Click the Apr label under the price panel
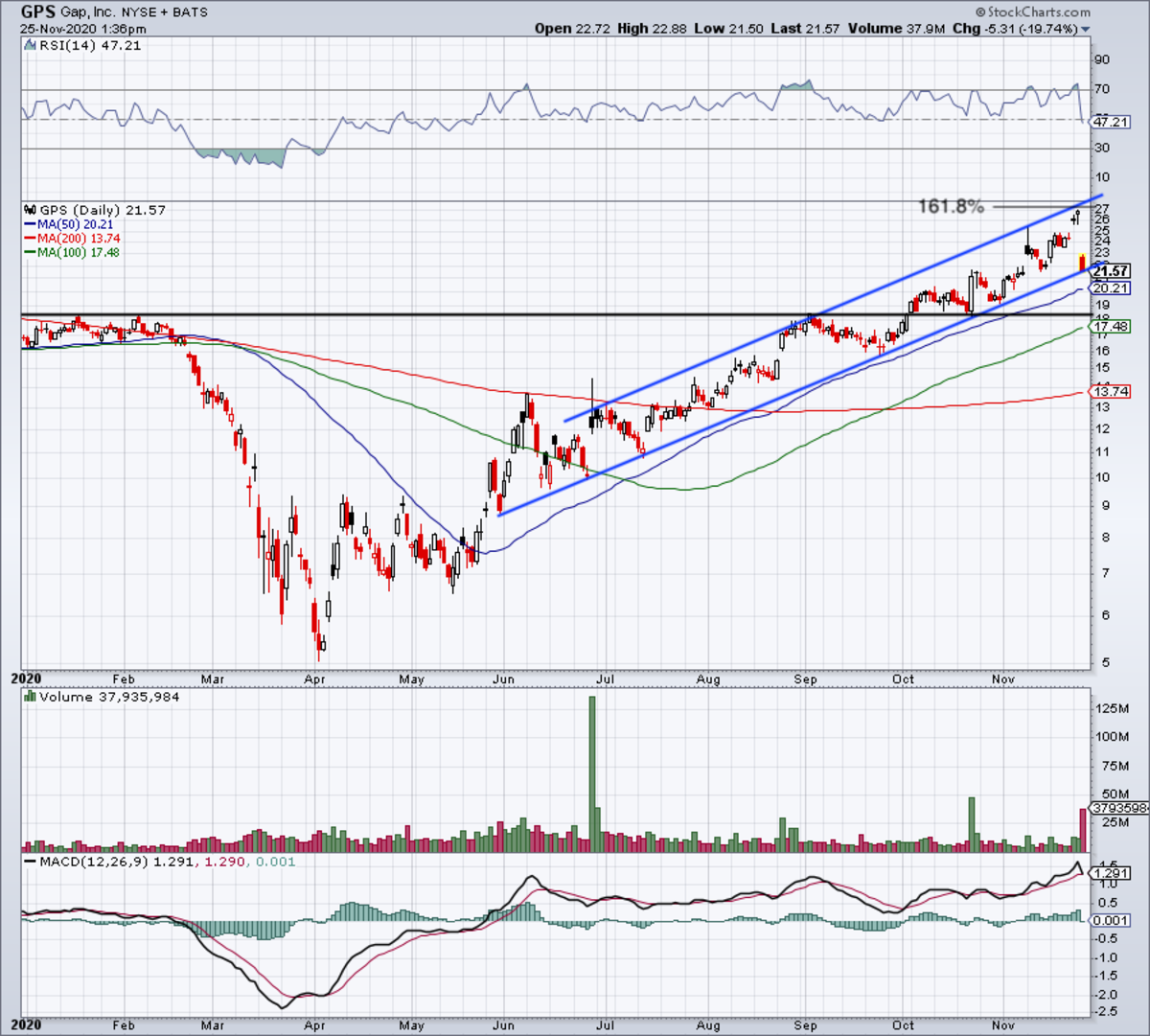 pos(313,679)
